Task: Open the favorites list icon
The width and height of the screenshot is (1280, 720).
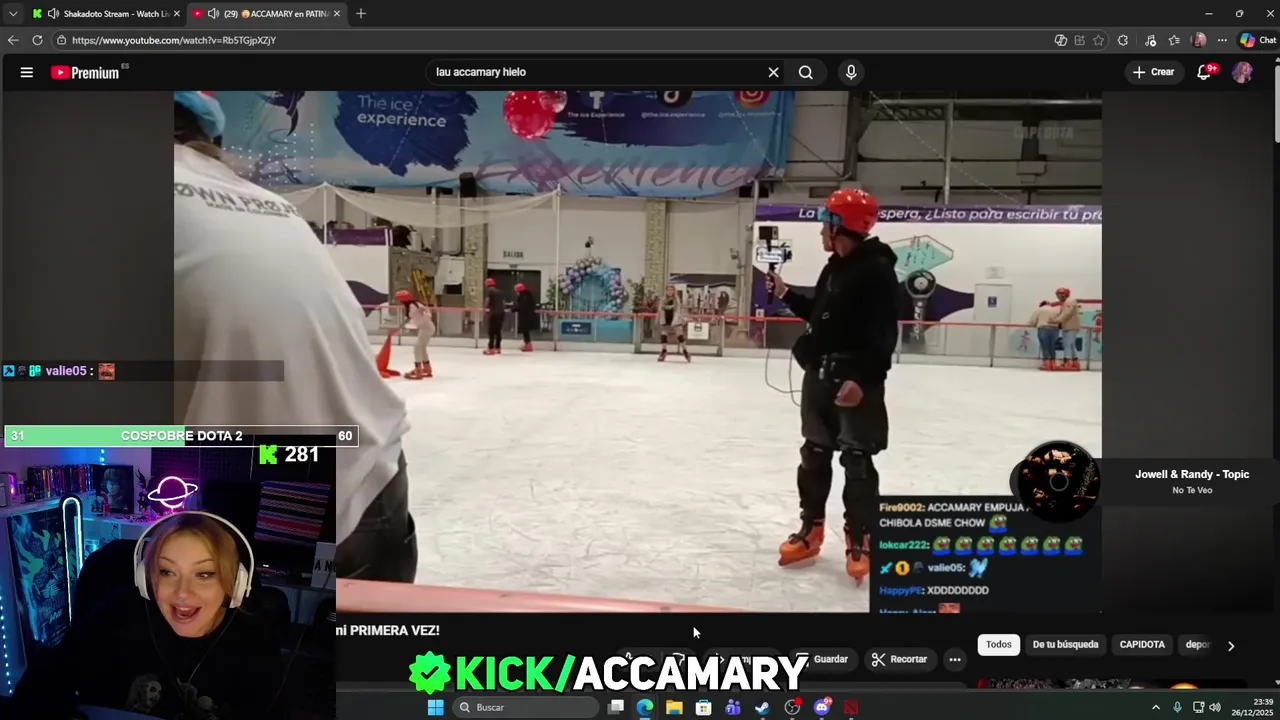Action: (x=1174, y=40)
